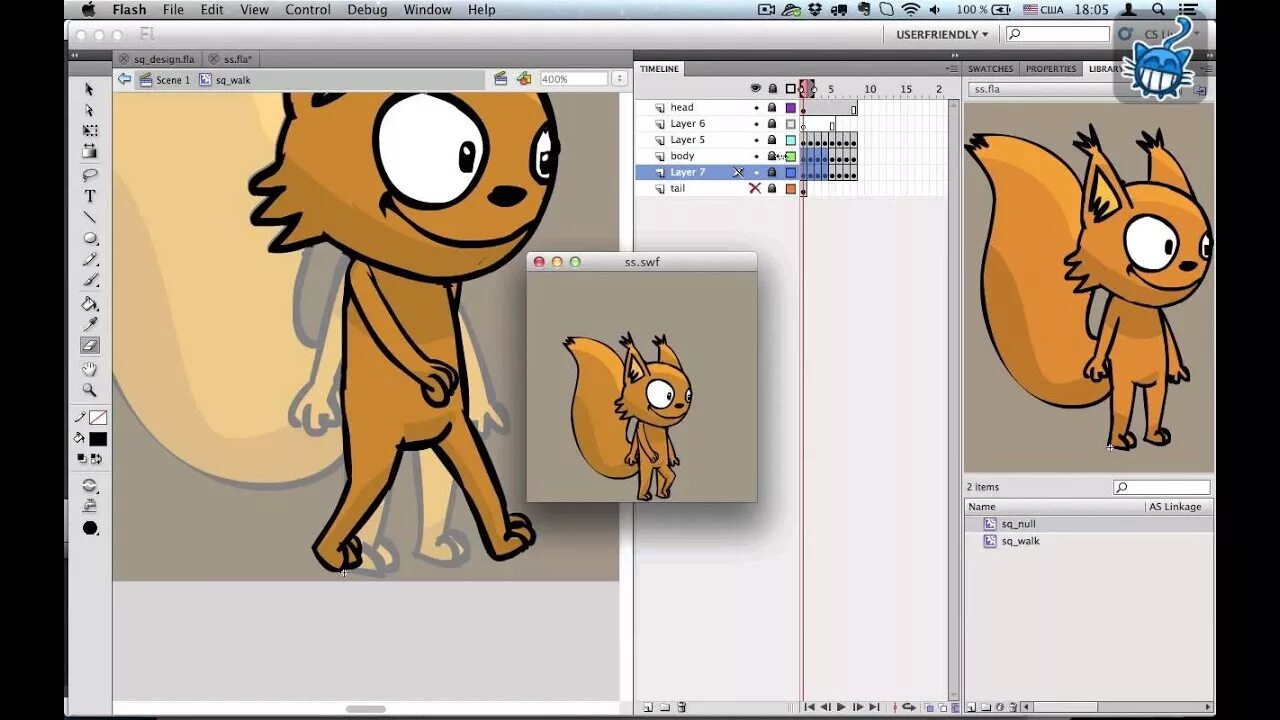1280x720 pixels.
Task: Go to first frame of timeline
Action: tap(809, 707)
